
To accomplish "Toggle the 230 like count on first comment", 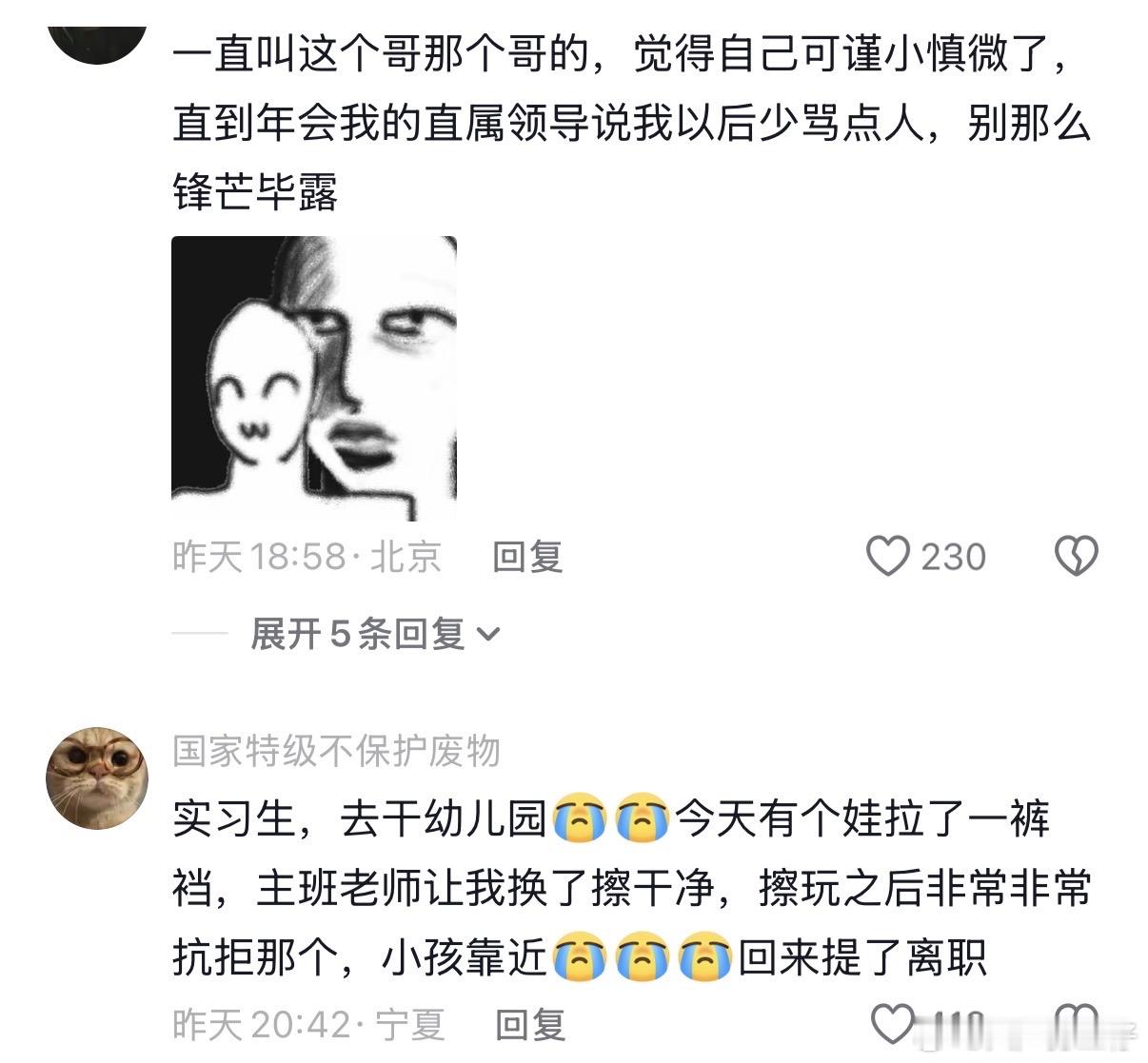I will pyautogui.click(x=953, y=557).
